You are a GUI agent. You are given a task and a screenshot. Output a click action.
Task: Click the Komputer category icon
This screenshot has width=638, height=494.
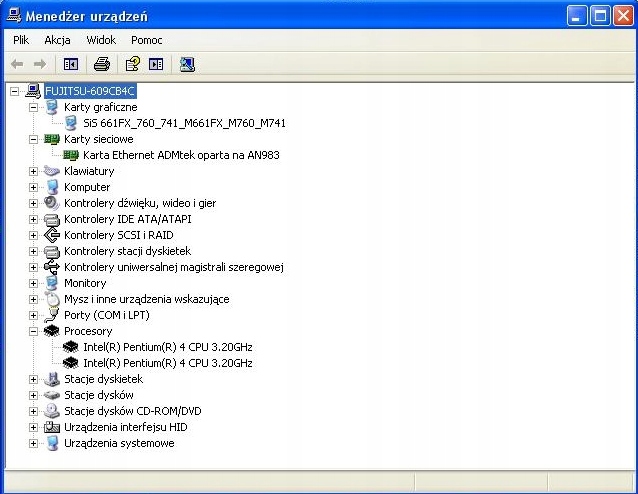click(52, 187)
